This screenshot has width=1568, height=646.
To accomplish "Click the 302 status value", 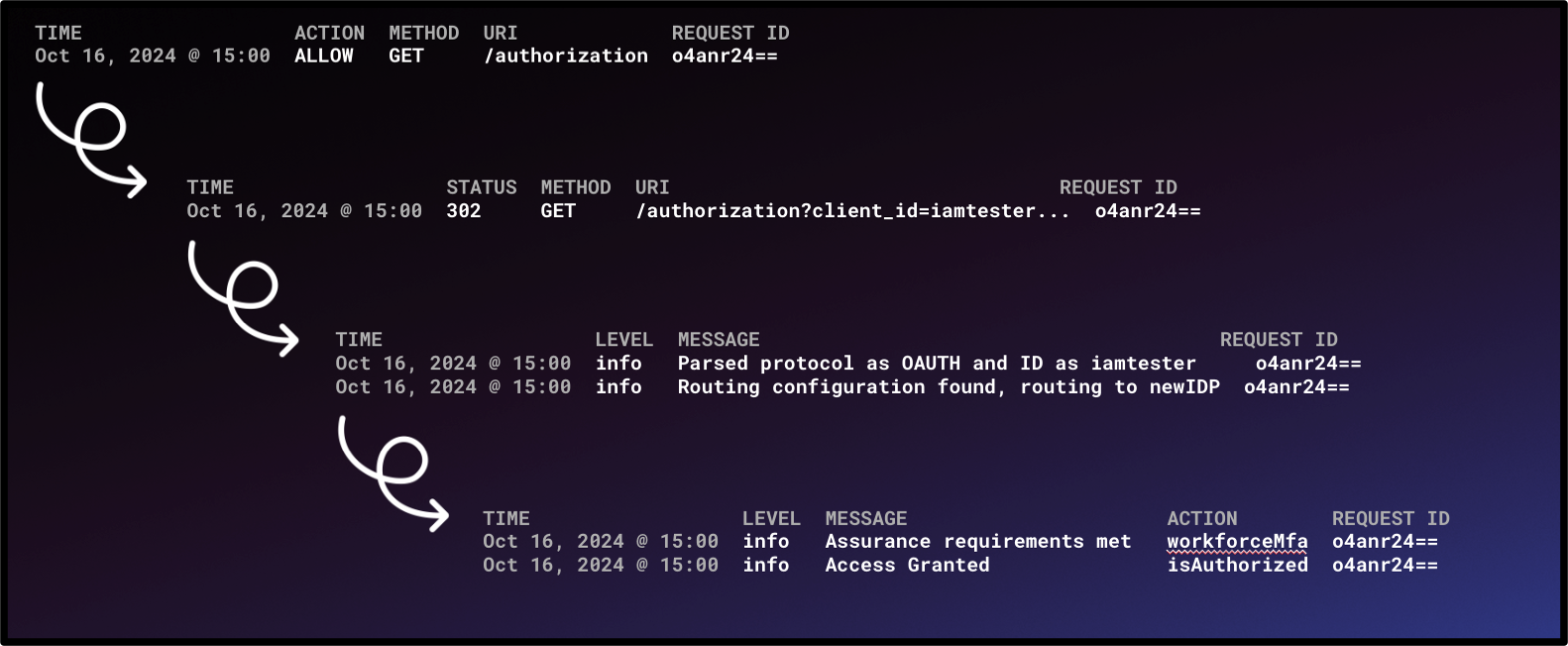I will coord(464,211).
